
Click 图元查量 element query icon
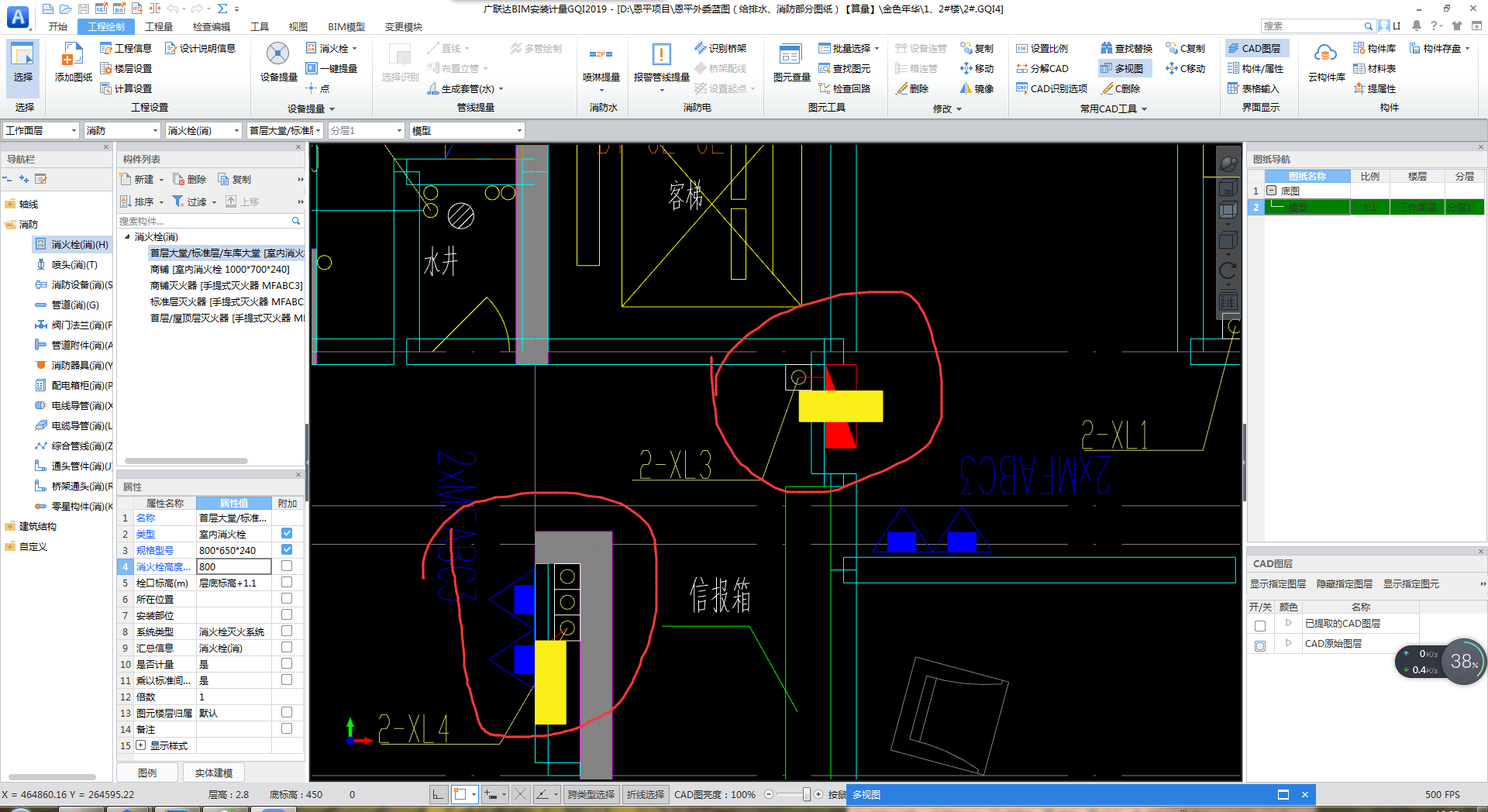pyautogui.click(x=791, y=63)
